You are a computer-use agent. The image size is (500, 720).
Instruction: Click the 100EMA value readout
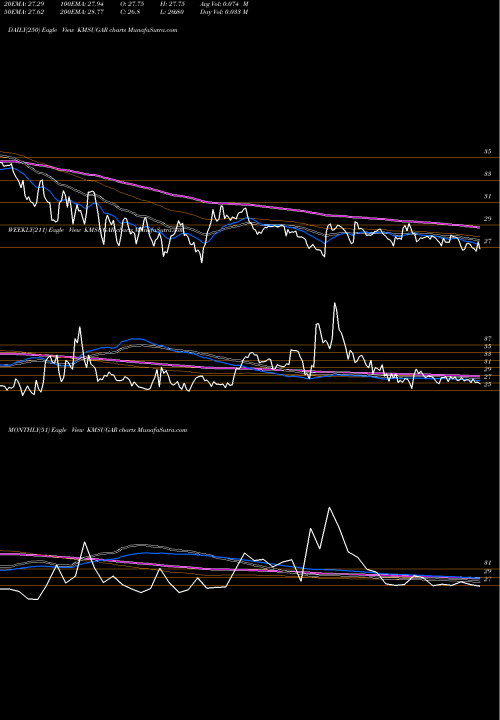(83, 4)
